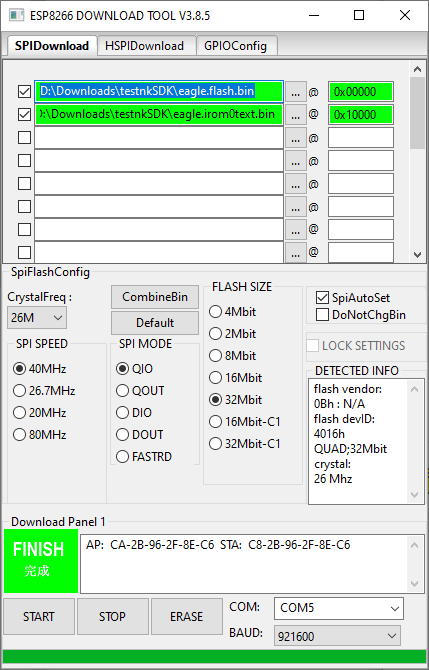Select the SPIDownload tab

(52, 45)
